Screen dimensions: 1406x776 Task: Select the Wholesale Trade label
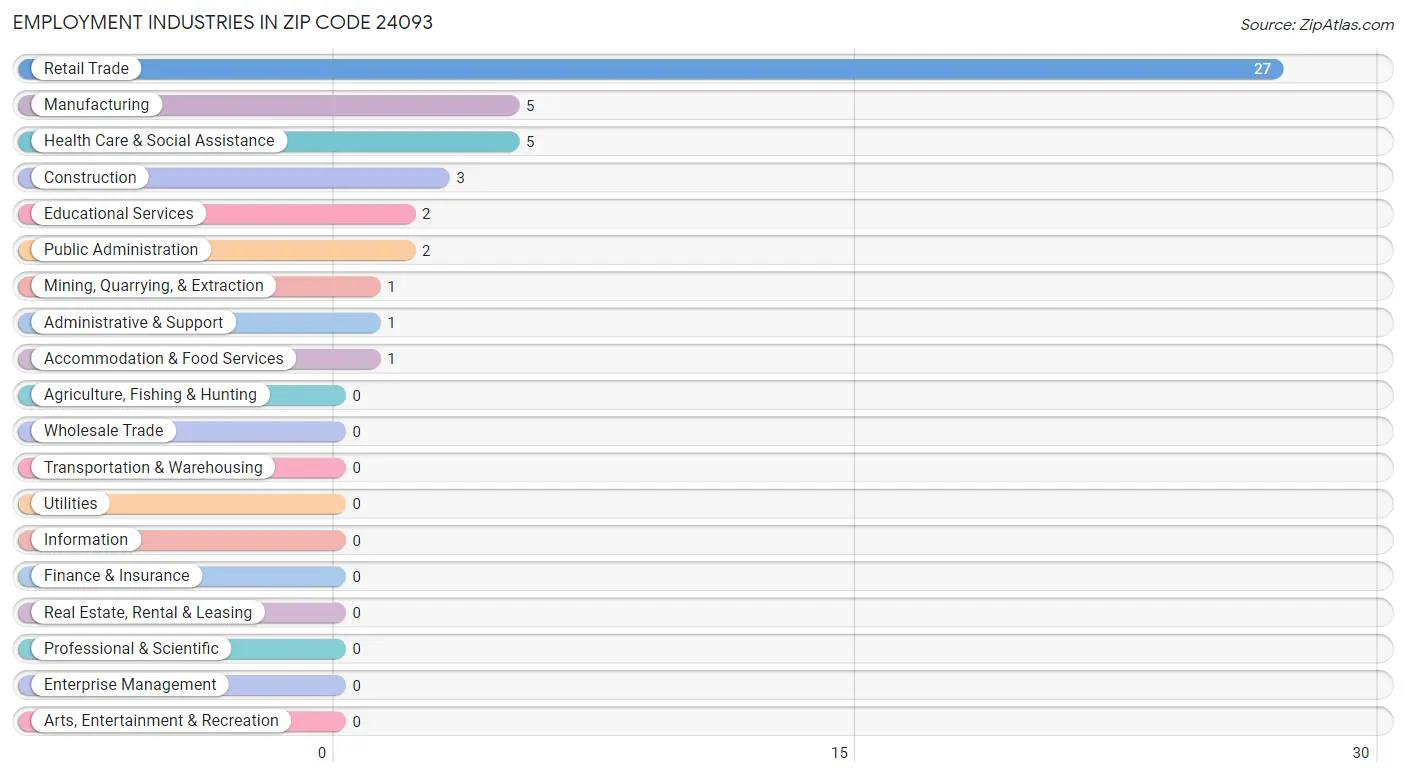click(x=103, y=431)
